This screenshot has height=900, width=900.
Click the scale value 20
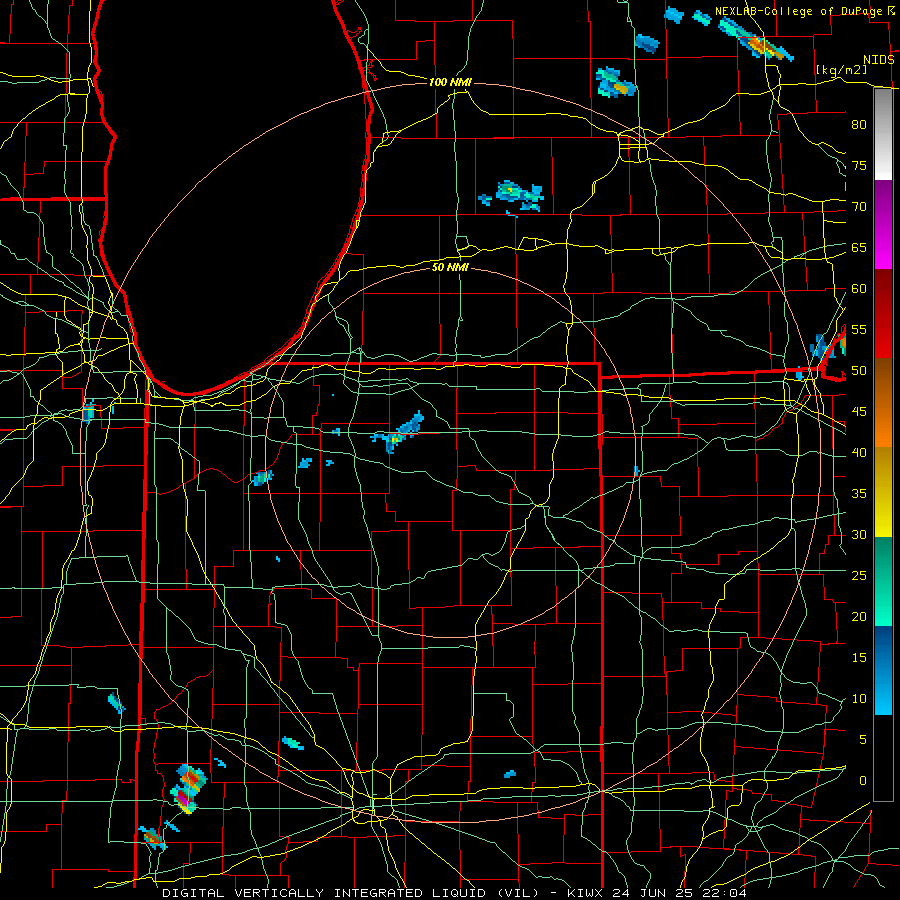pyautogui.click(x=859, y=617)
